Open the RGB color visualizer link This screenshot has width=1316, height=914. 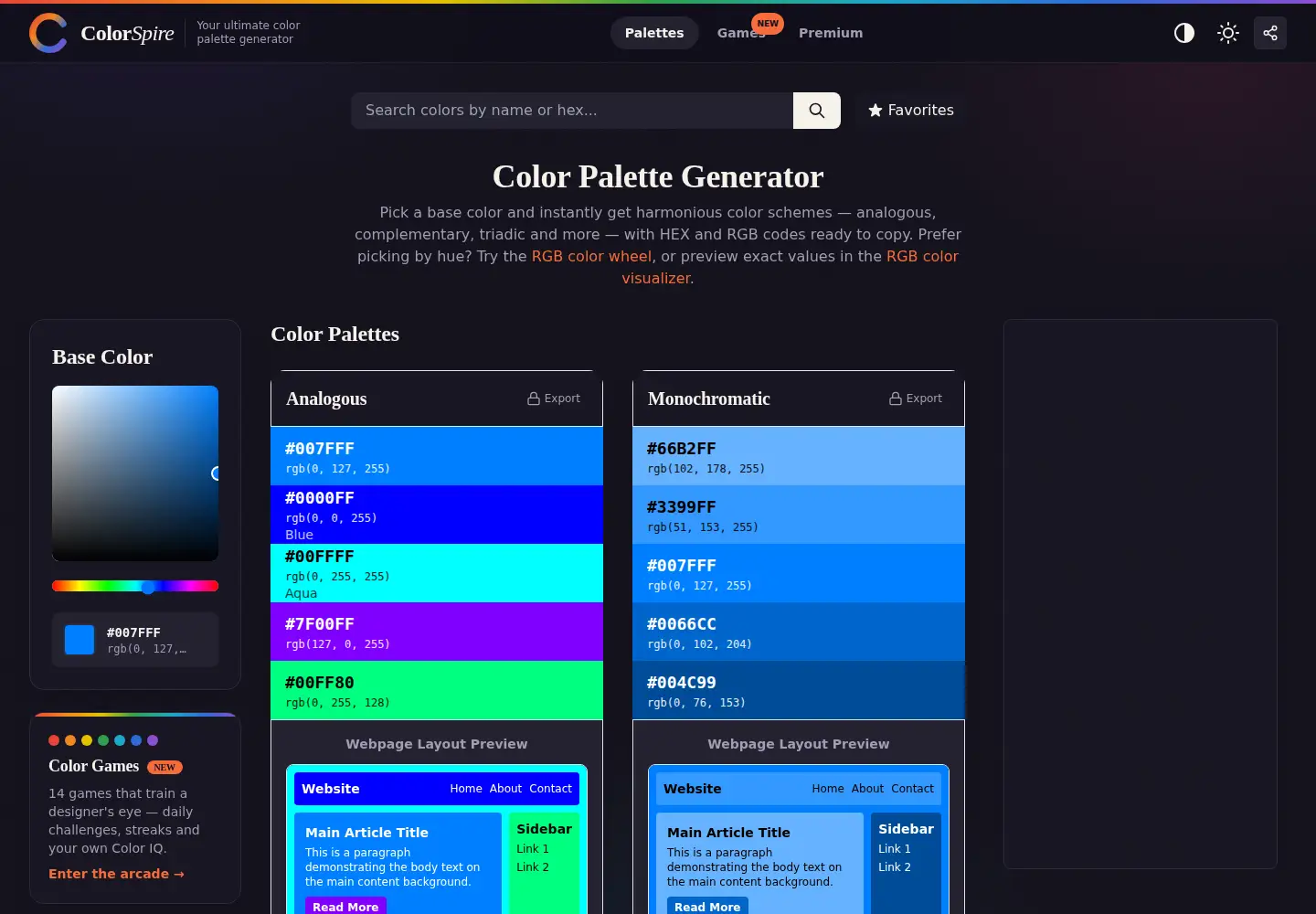point(790,267)
